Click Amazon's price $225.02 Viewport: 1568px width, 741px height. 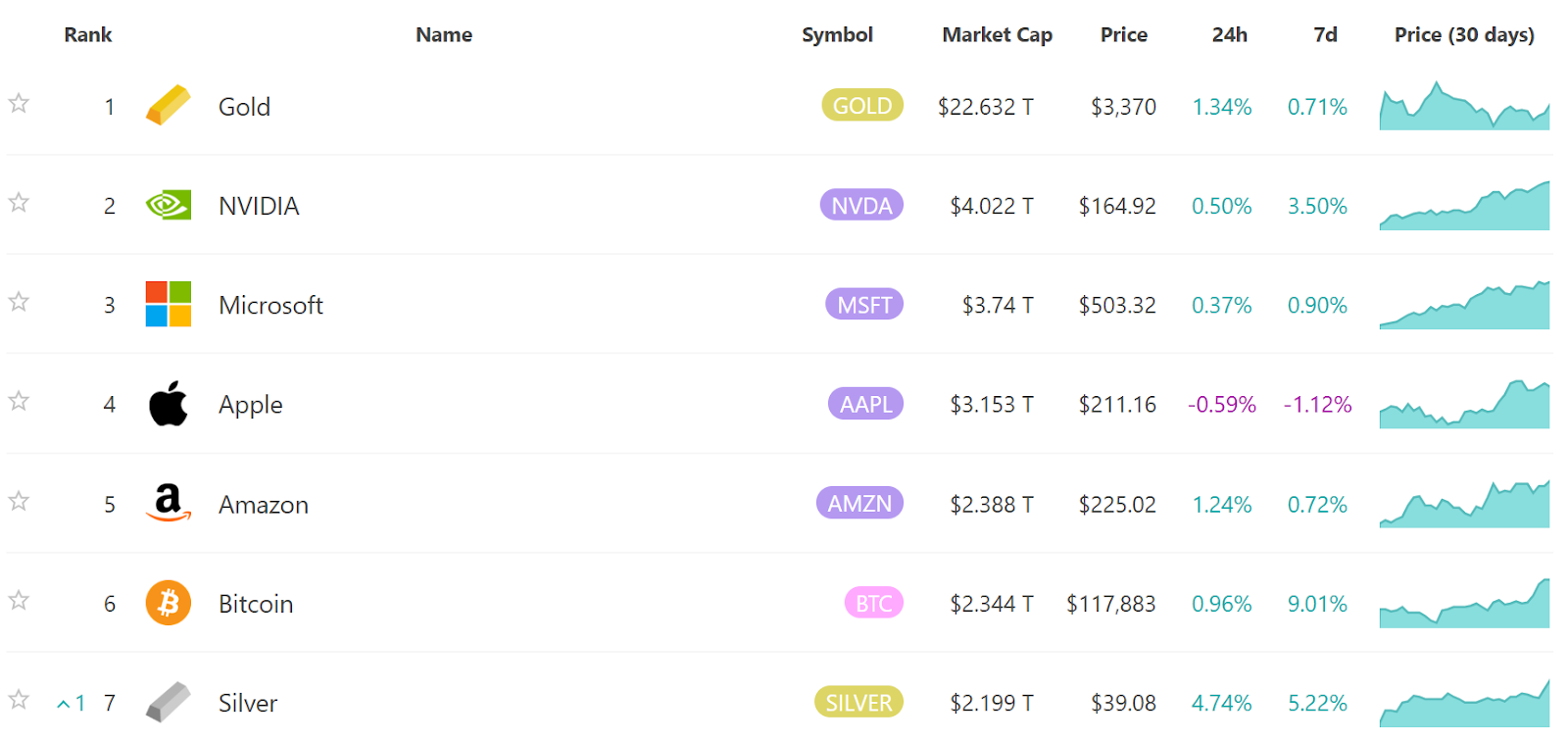point(1117,504)
